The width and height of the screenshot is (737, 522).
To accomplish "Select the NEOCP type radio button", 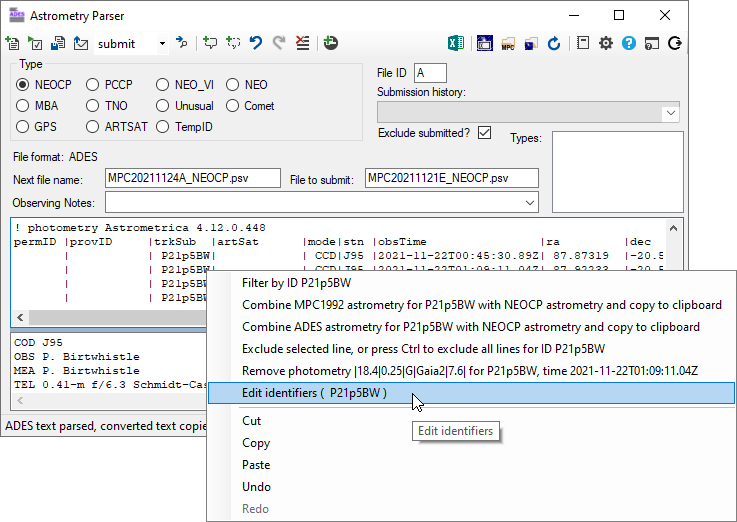I will click(22, 85).
